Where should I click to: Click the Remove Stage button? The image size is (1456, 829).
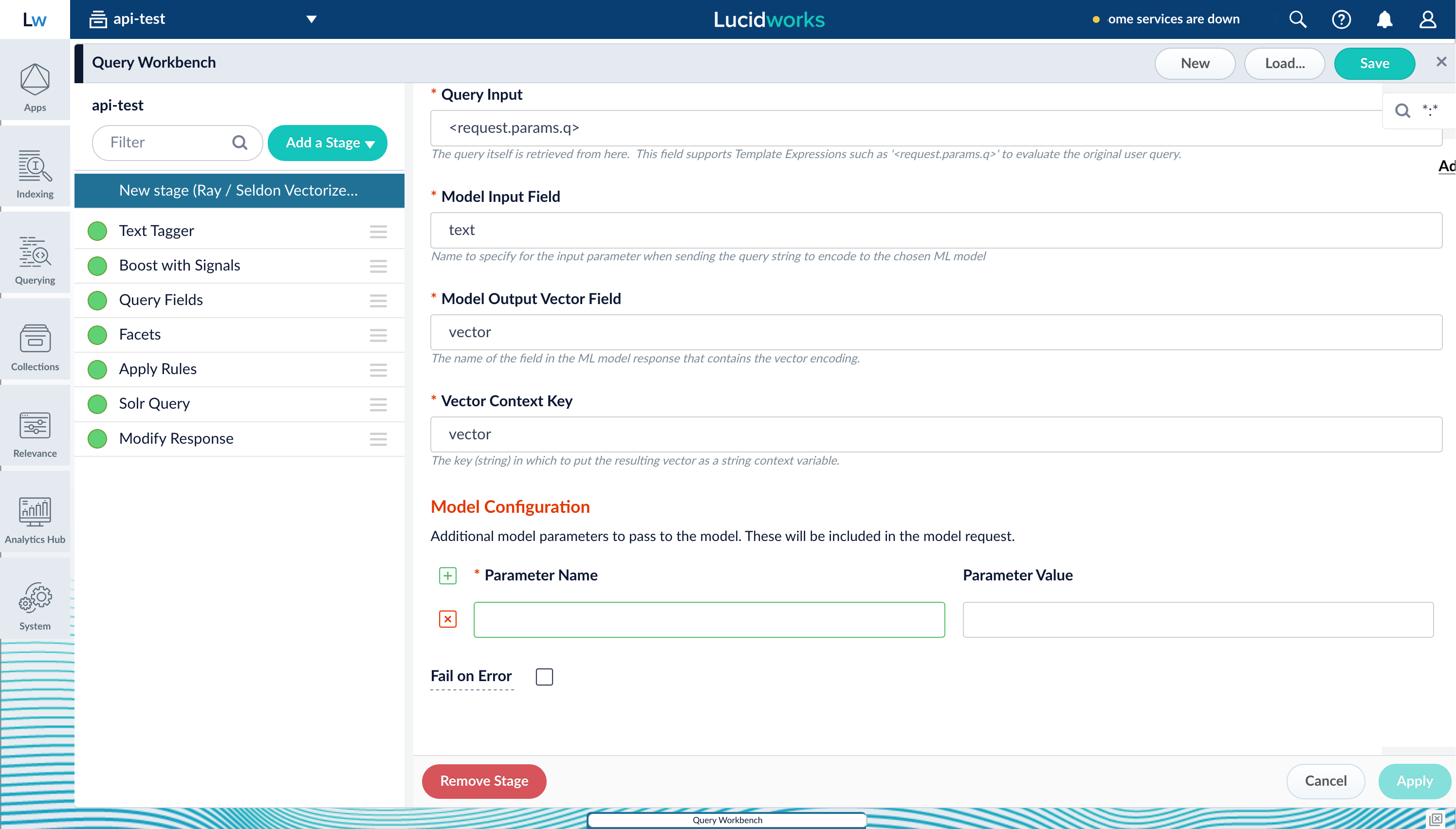(x=484, y=781)
